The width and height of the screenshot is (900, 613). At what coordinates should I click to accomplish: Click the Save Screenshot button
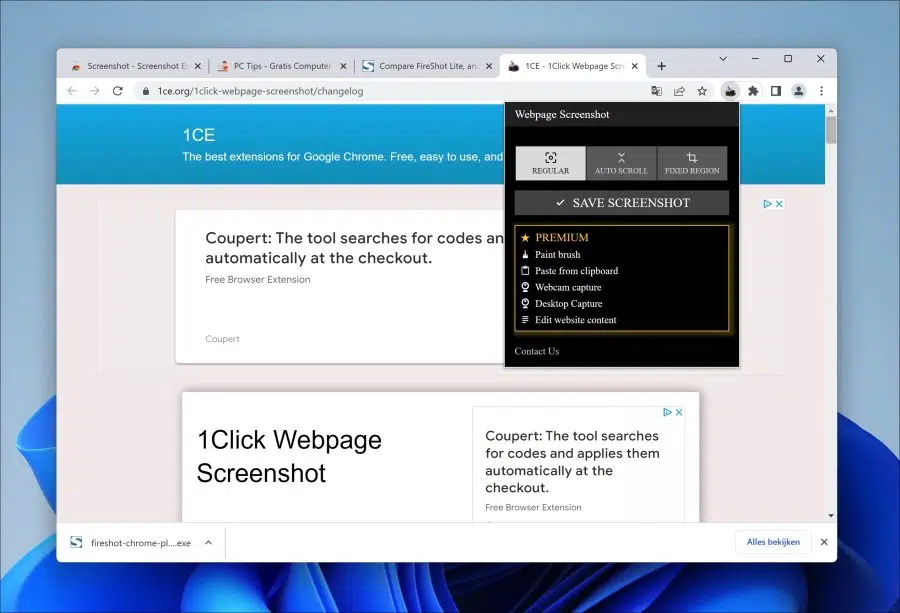point(622,203)
